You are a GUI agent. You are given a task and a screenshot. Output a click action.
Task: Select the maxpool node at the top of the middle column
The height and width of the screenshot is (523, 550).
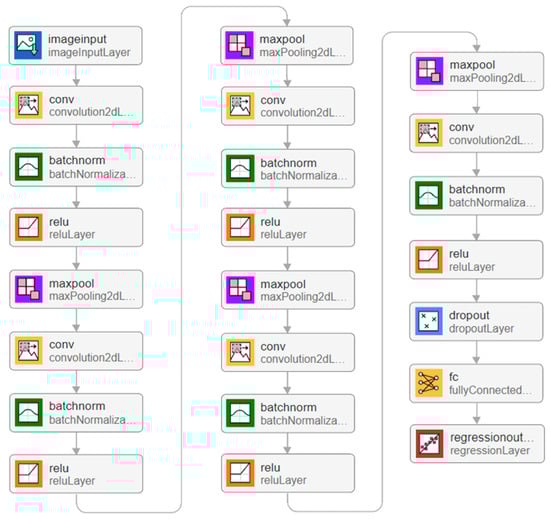[287, 45]
